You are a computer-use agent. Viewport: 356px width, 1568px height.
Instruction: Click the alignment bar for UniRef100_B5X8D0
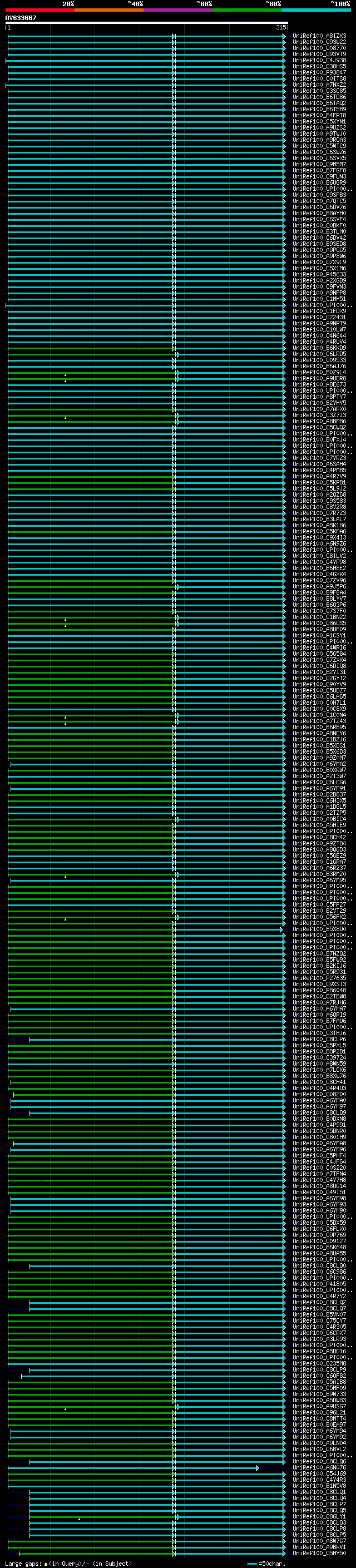[x=145, y=929]
